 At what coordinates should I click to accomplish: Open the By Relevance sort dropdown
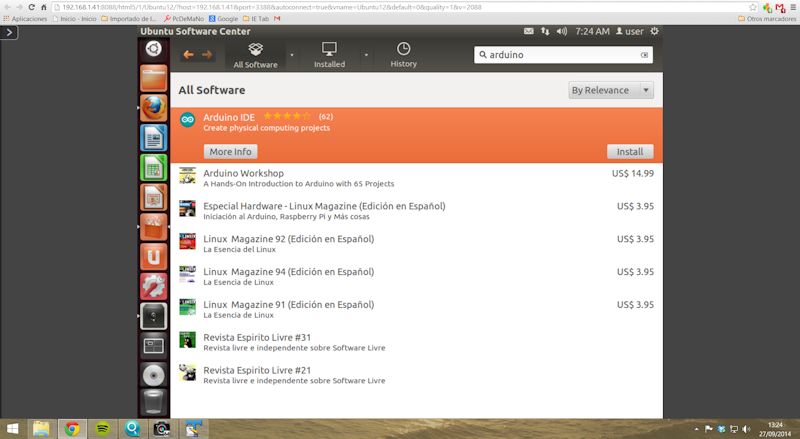611,90
